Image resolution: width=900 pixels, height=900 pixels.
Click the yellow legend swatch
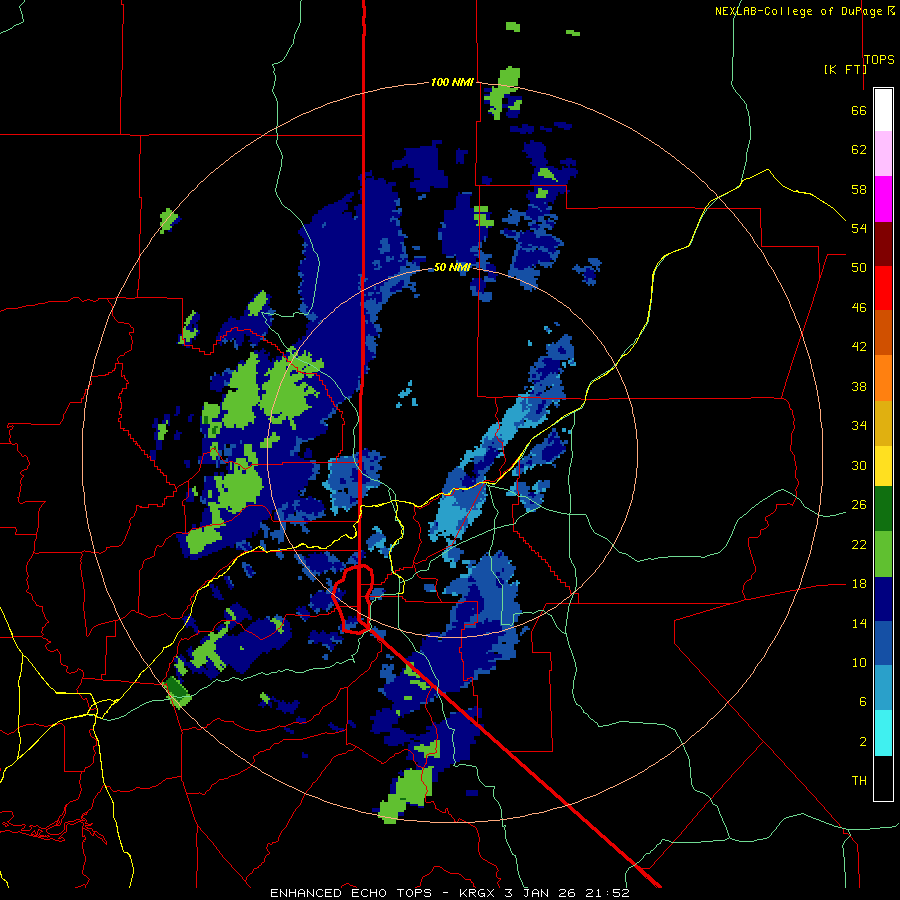coord(883,465)
